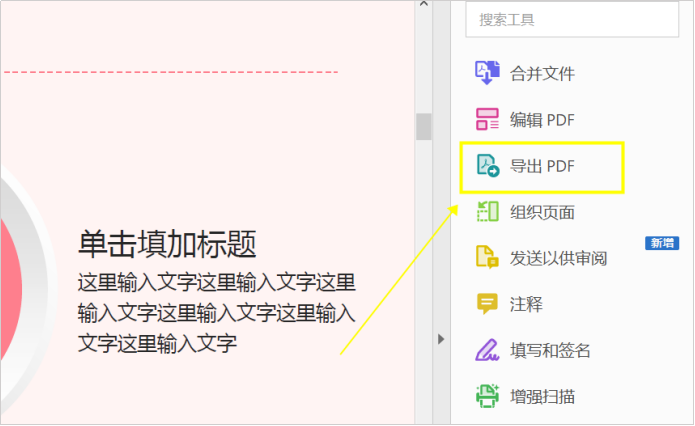695x426 pixels.
Task: Select the 填写和签名 tool label
Action: (550, 351)
